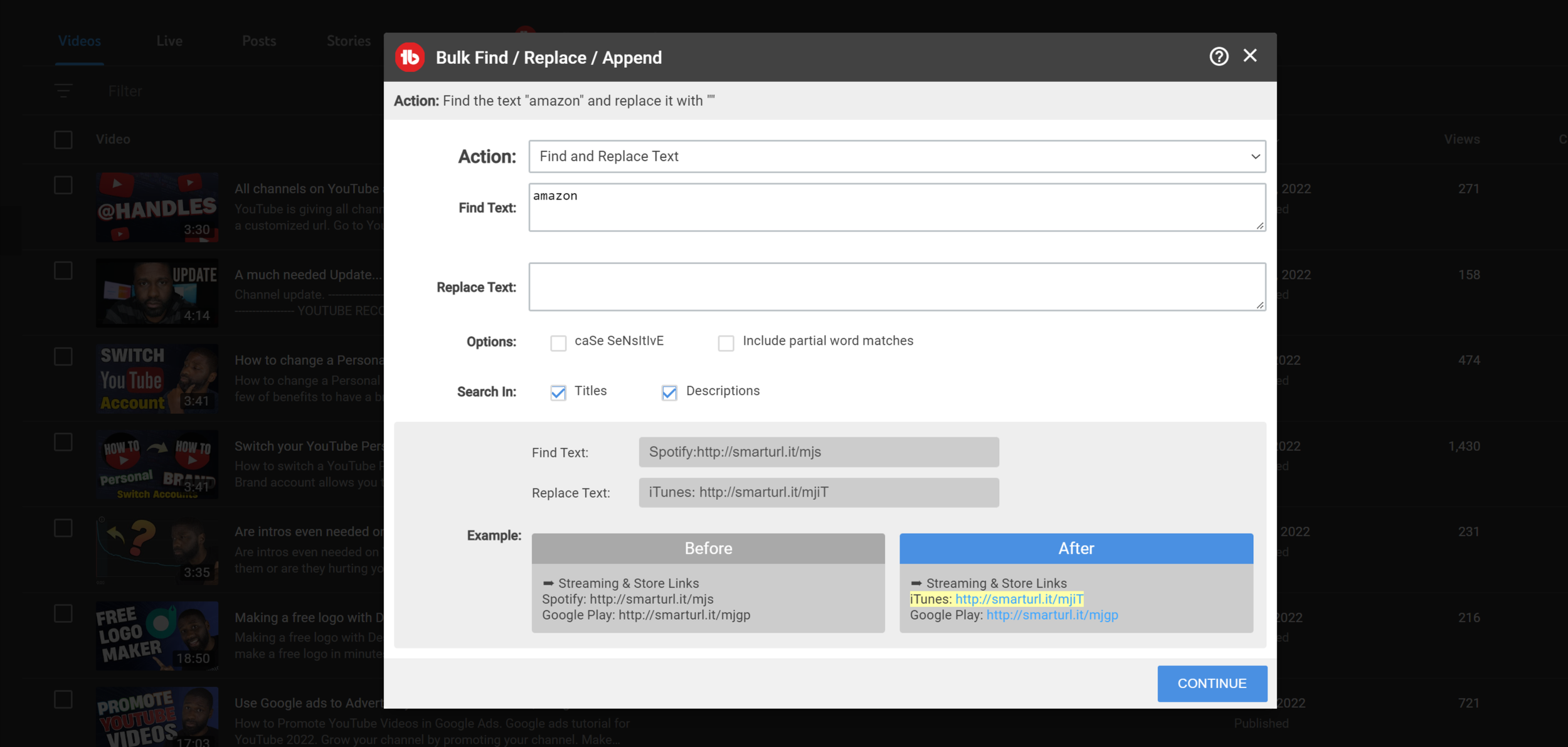Open the Personal to Brand thumbnail
The width and height of the screenshot is (1568, 747).
pos(157,465)
